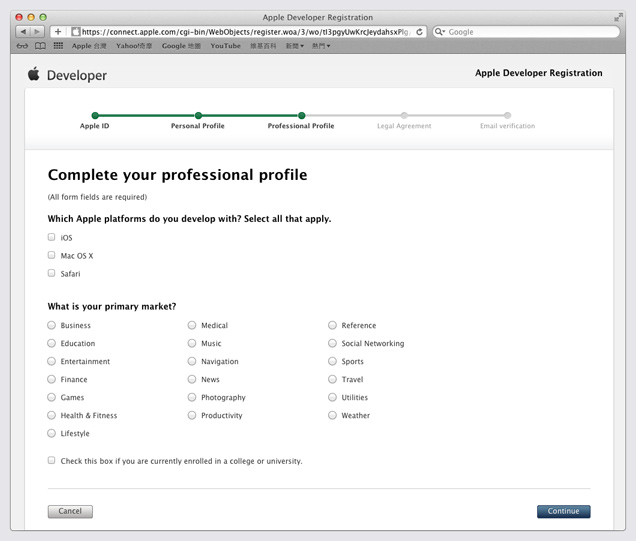Select the Health & Fitness radio button
Image resolution: width=636 pixels, height=541 pixels.
(x=52, y=415)
